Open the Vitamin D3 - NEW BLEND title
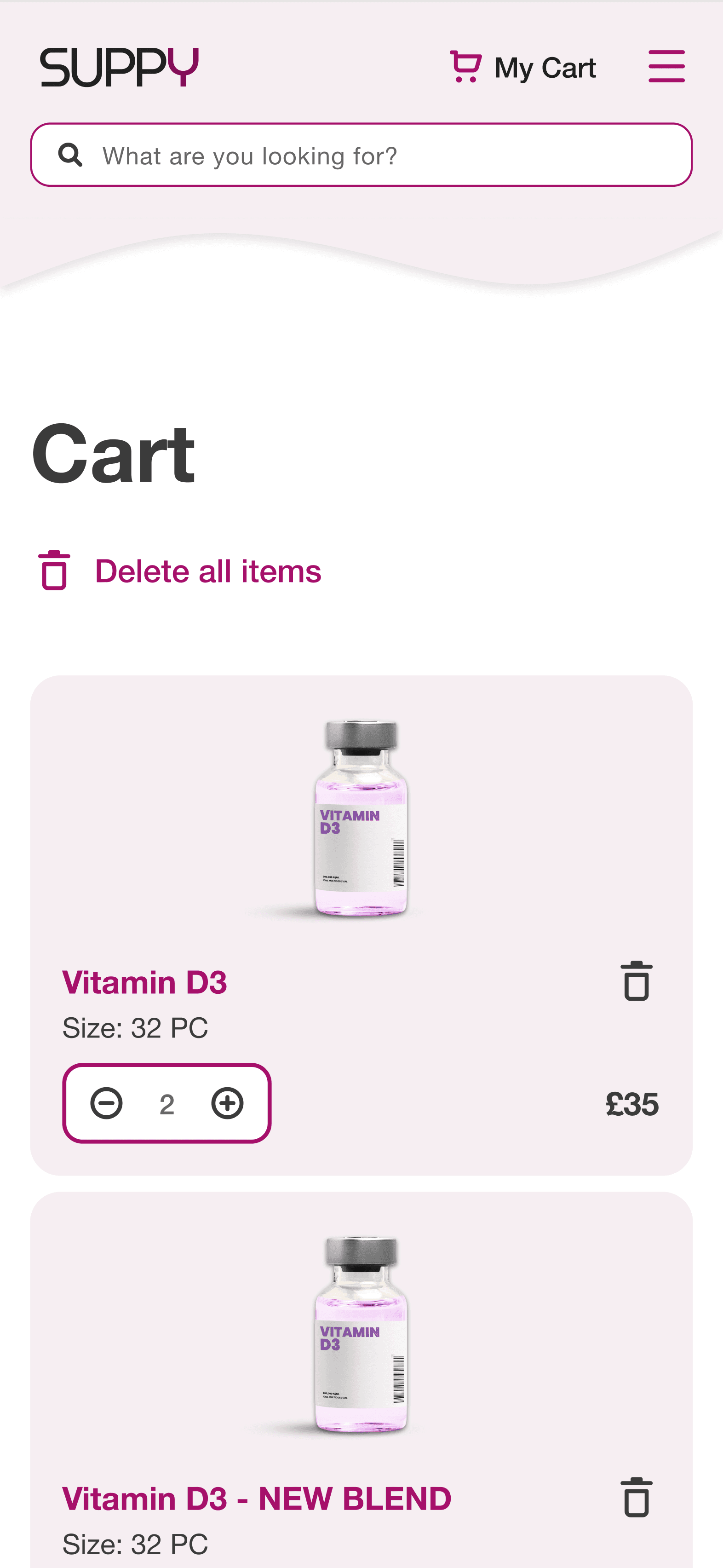This screenshot has width=723, height=1568. [x=257, y=1498]
